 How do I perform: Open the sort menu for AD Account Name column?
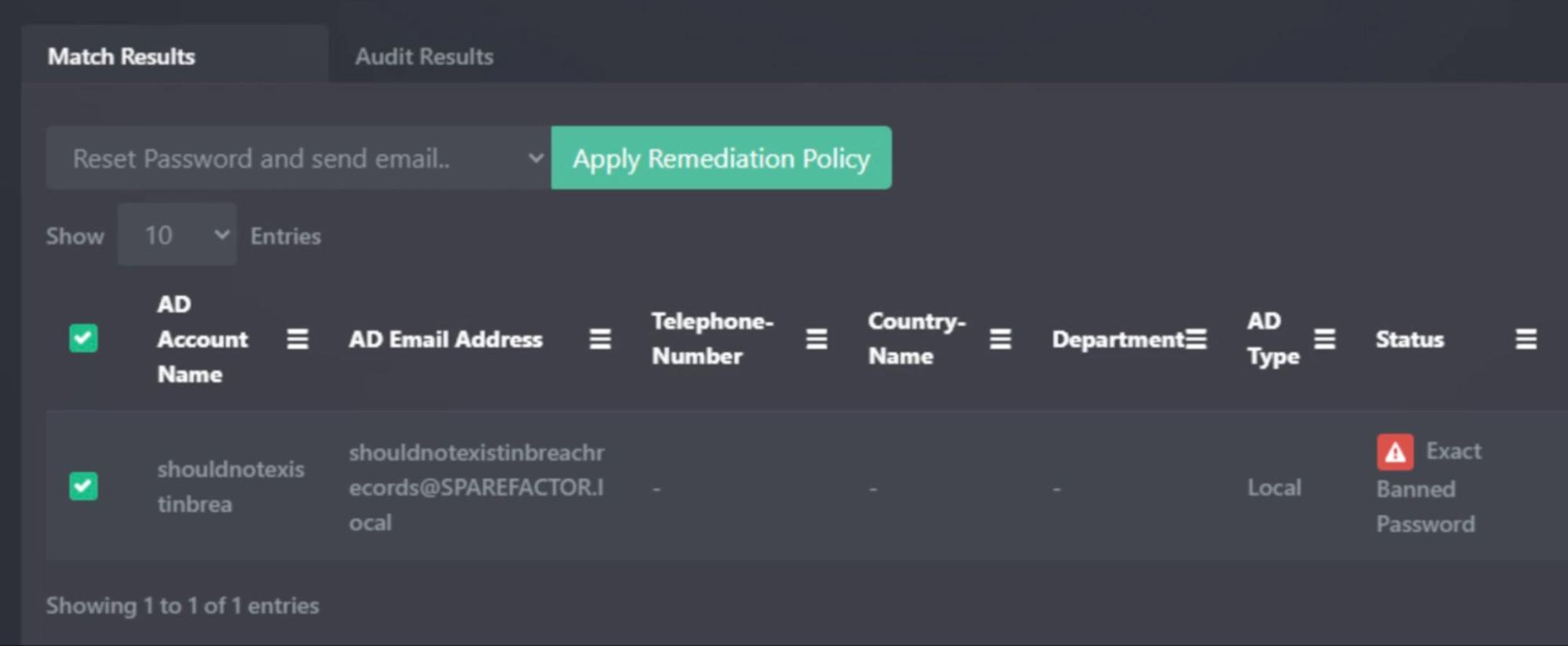(297, 339)
